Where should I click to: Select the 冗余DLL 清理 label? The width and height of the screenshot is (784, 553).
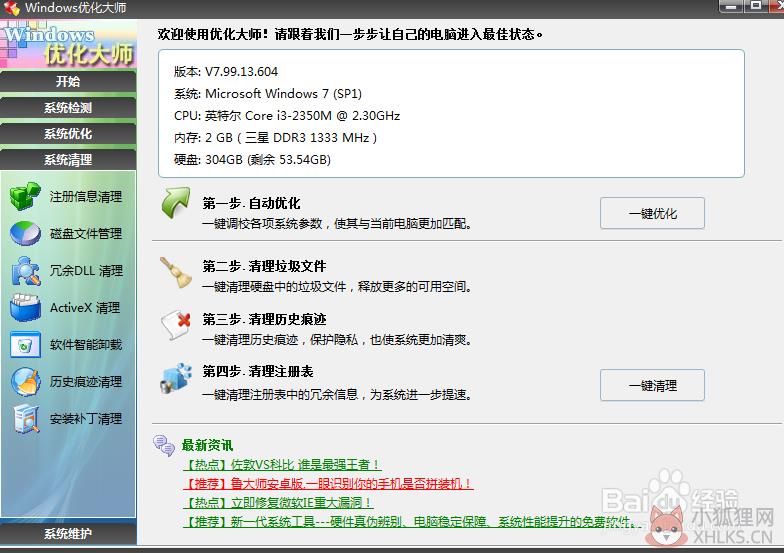point(86,270)
